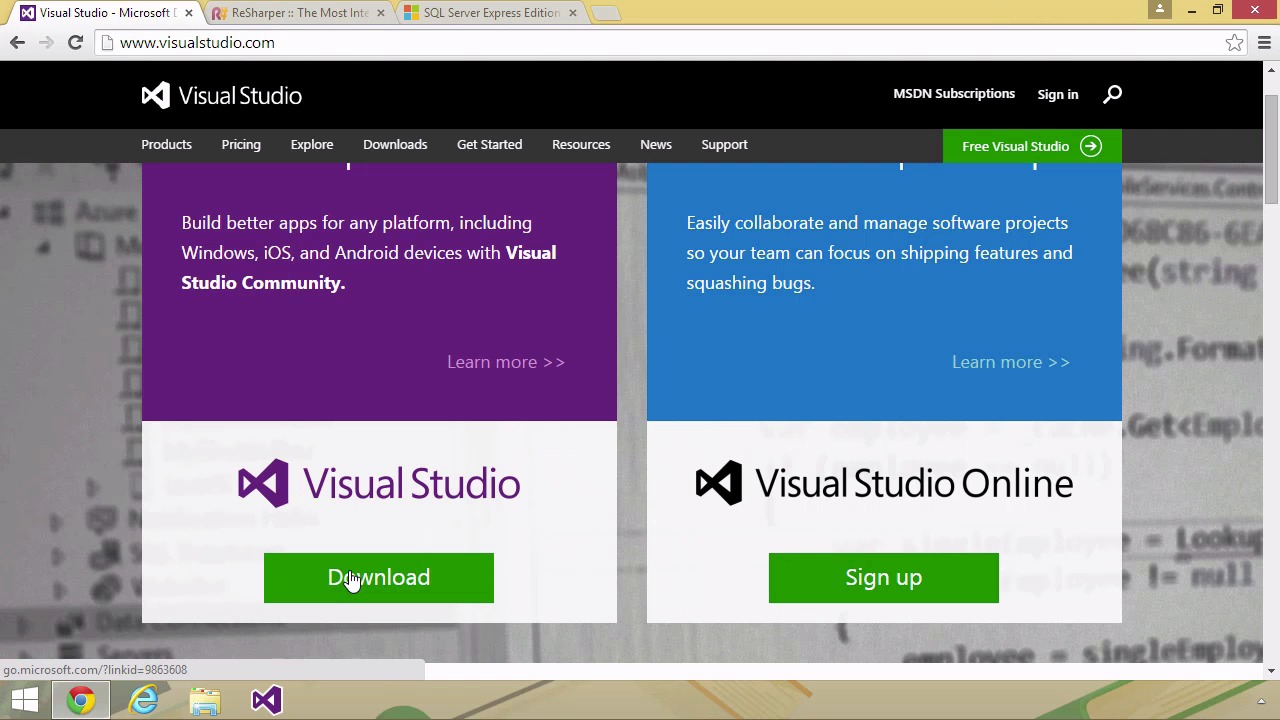Click the Visual Studio logo in header
The width and height of the screenshot is (1280, 720).
coord(221,95)
